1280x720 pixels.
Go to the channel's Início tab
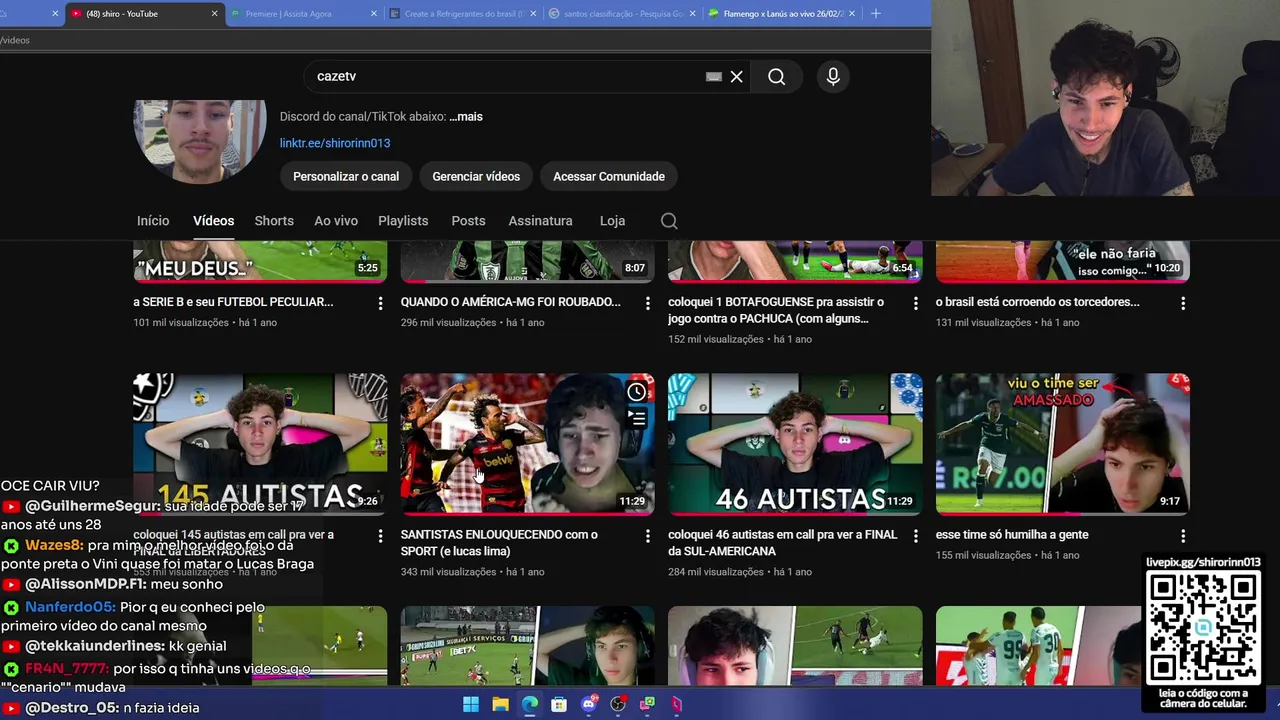pos(153,221)
